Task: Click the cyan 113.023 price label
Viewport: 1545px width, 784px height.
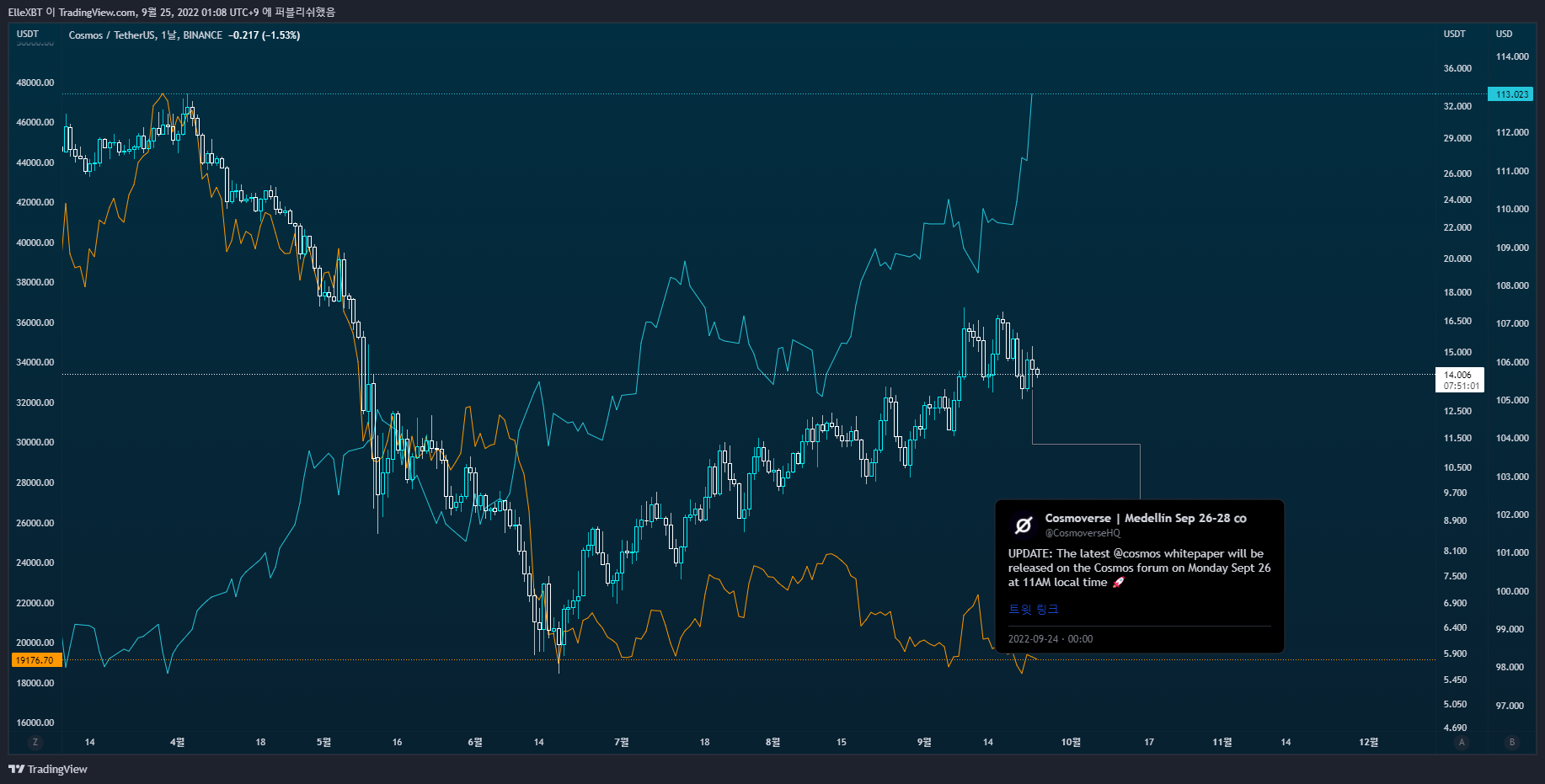Action: point(1510,94)
